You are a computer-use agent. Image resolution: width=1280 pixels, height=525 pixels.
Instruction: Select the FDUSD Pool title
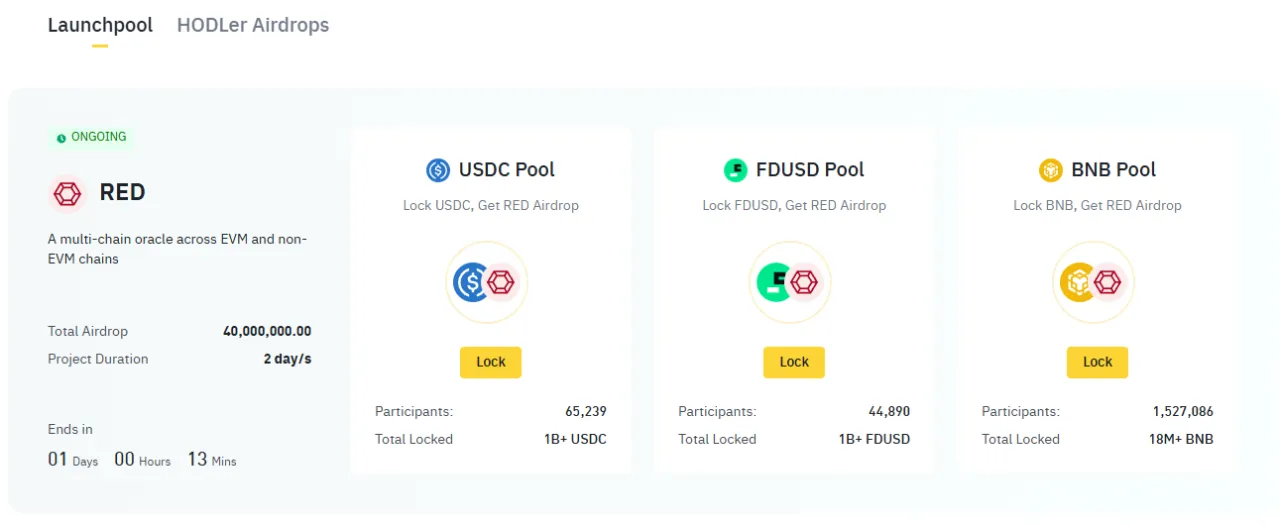tap(810, 170)
